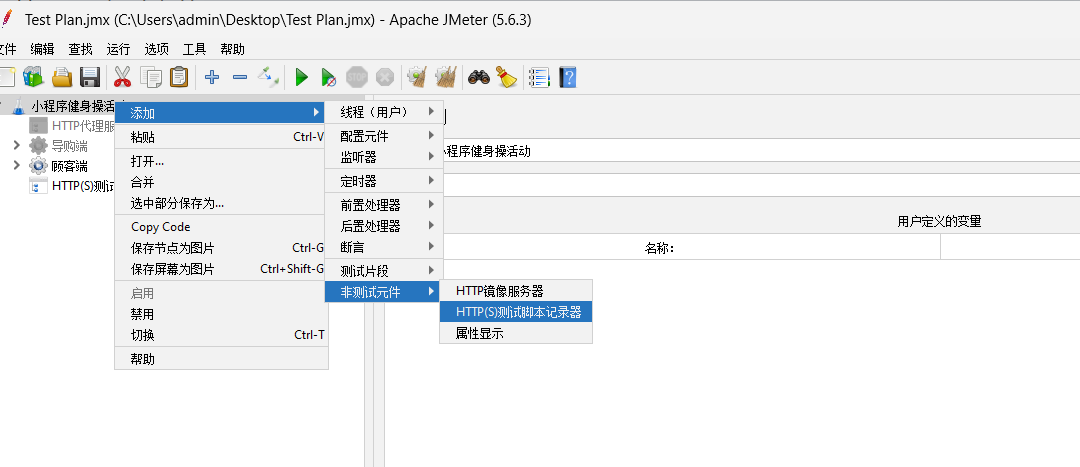Click 粘贴 in the context menu
Viewport: 1080px width, 467px height.
220,137
